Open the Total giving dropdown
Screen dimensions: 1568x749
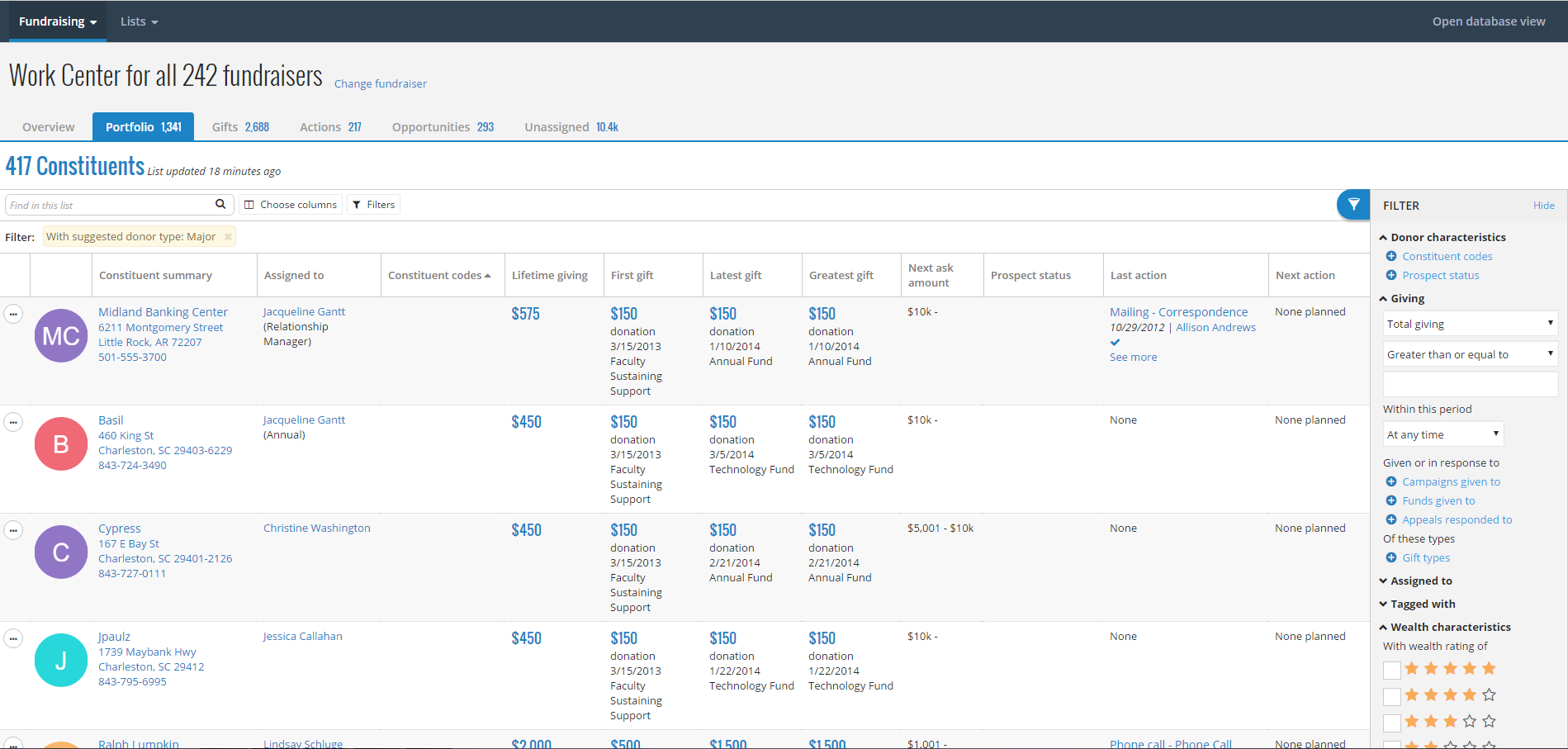[1471, 324]
